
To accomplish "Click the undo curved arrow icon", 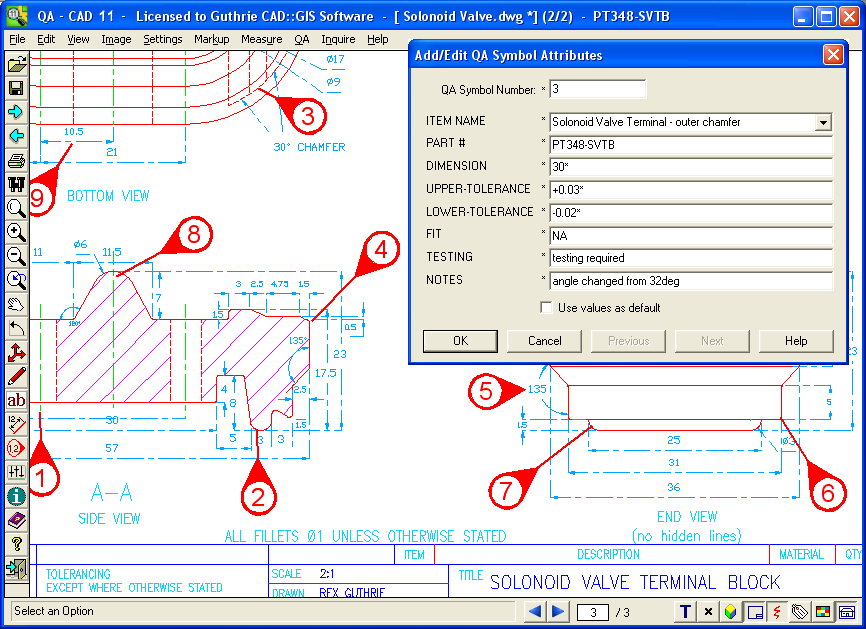I will point(17,328).
